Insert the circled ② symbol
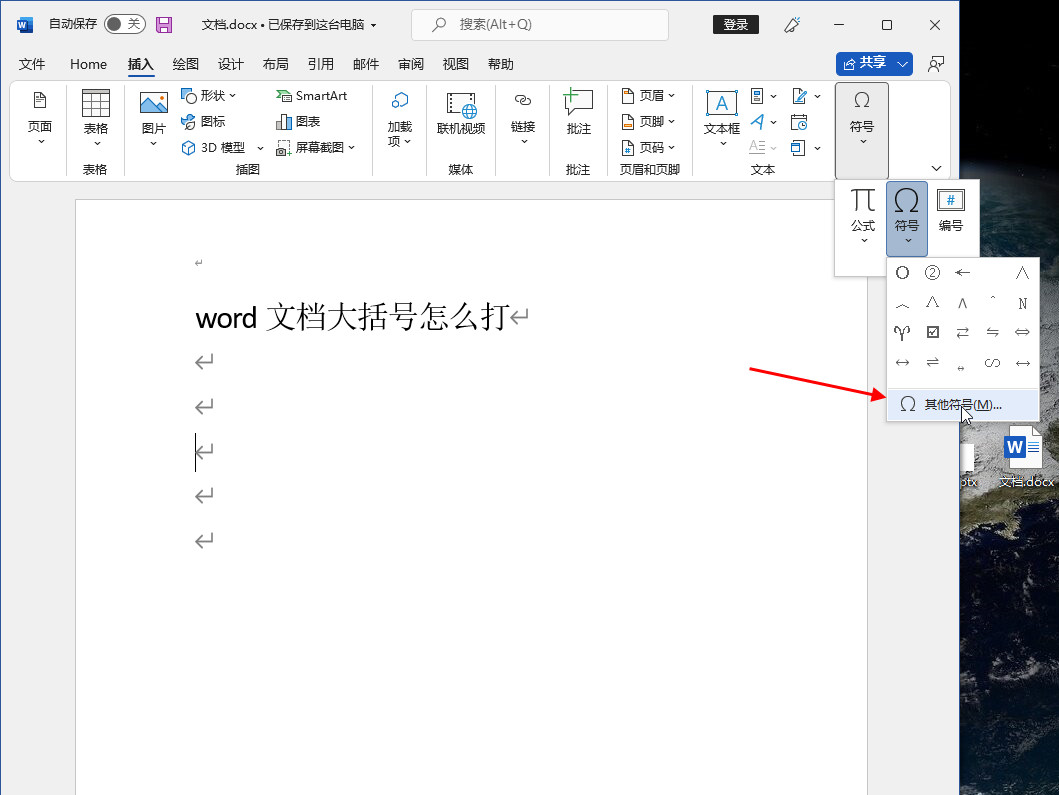This screenshot has height=795, width=1059. pyautogui.click(x=932, y=273)
